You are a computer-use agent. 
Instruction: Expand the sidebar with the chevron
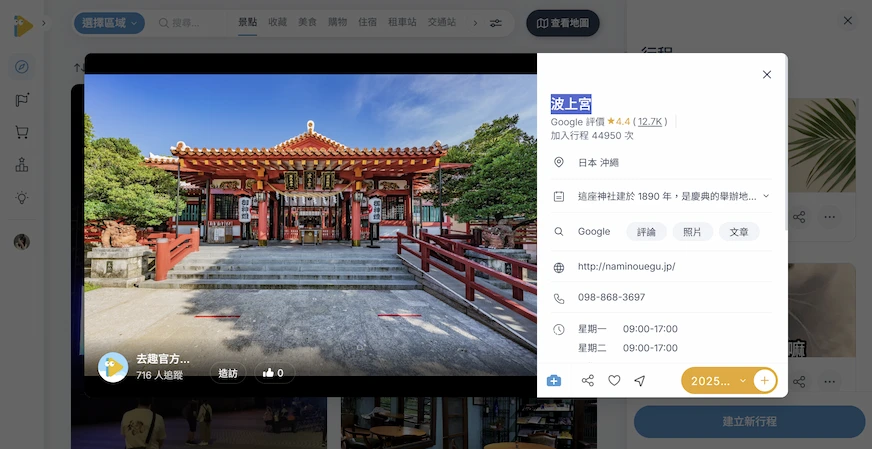tap(44, 23)
